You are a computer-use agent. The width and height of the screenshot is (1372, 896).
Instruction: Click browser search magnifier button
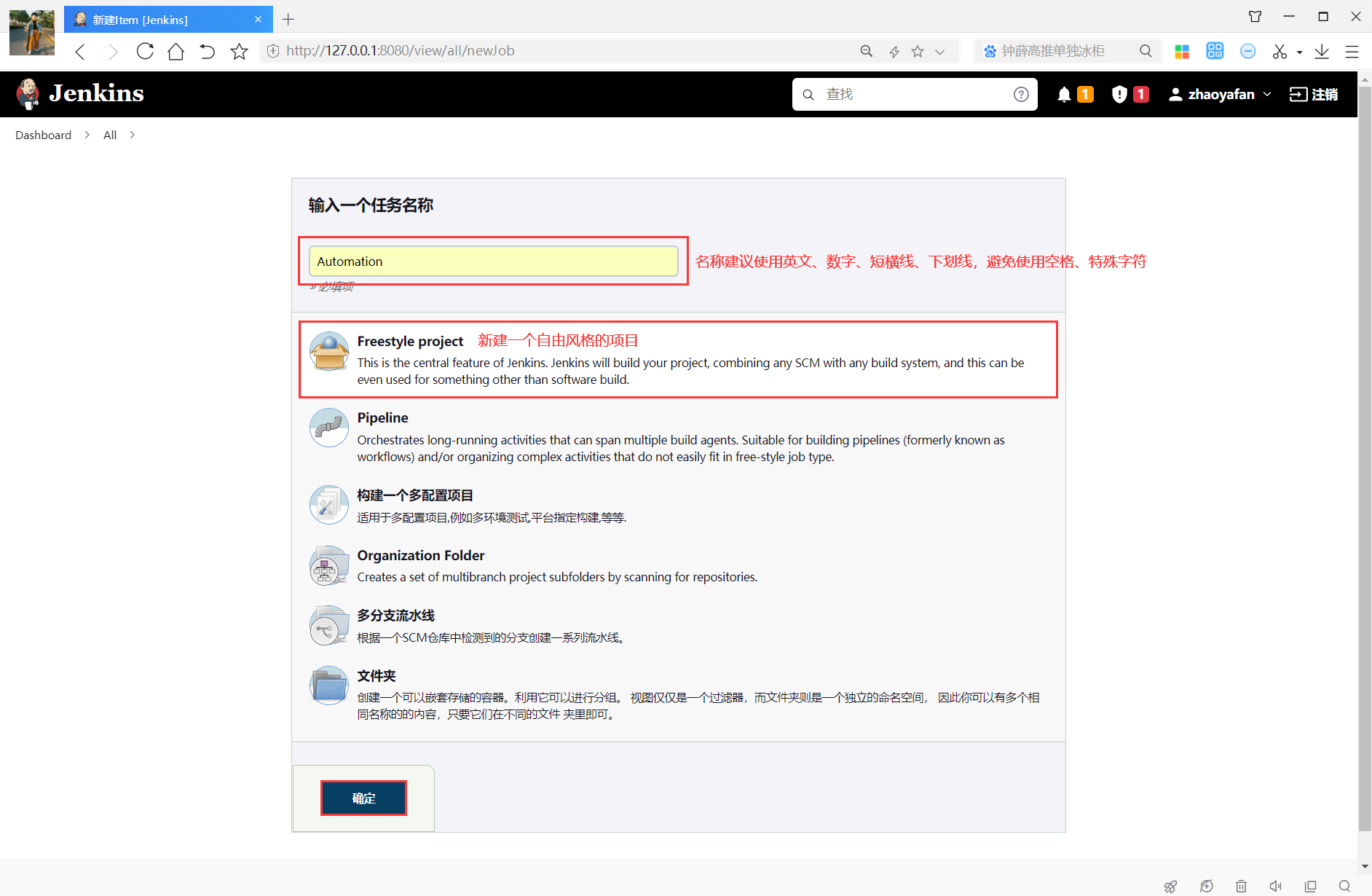[1146, 51]
